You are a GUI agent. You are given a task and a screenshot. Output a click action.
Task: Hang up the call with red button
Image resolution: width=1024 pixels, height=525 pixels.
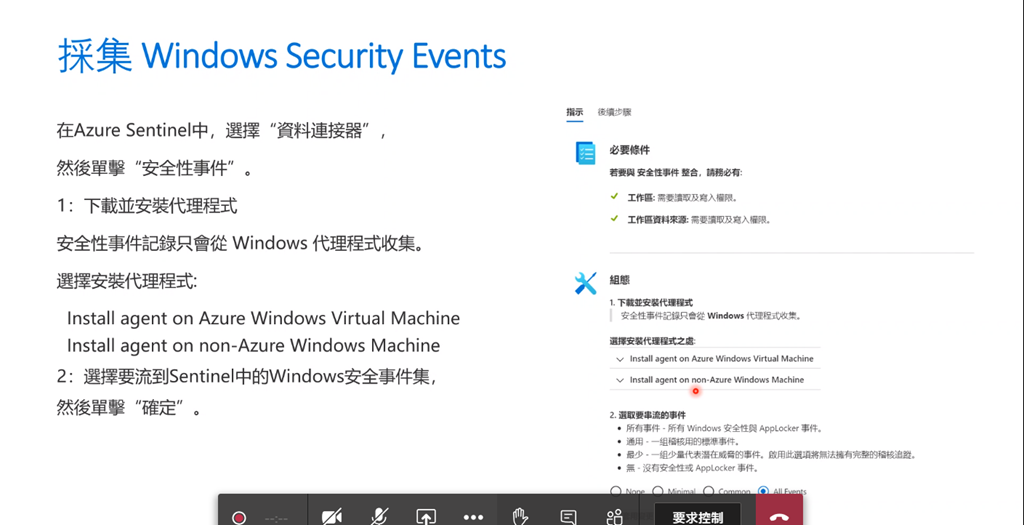coord(779,515)
